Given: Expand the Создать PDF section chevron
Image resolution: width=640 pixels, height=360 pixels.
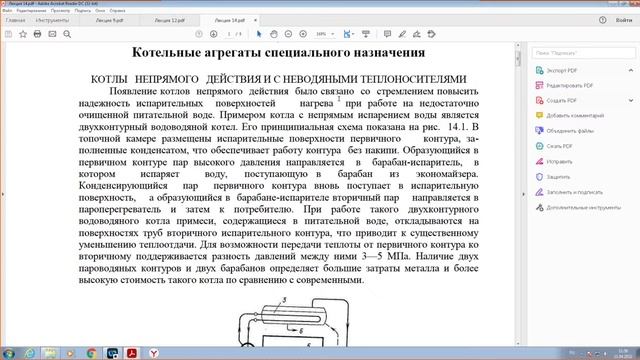Looking at the screenshot, I should [631, 100].
